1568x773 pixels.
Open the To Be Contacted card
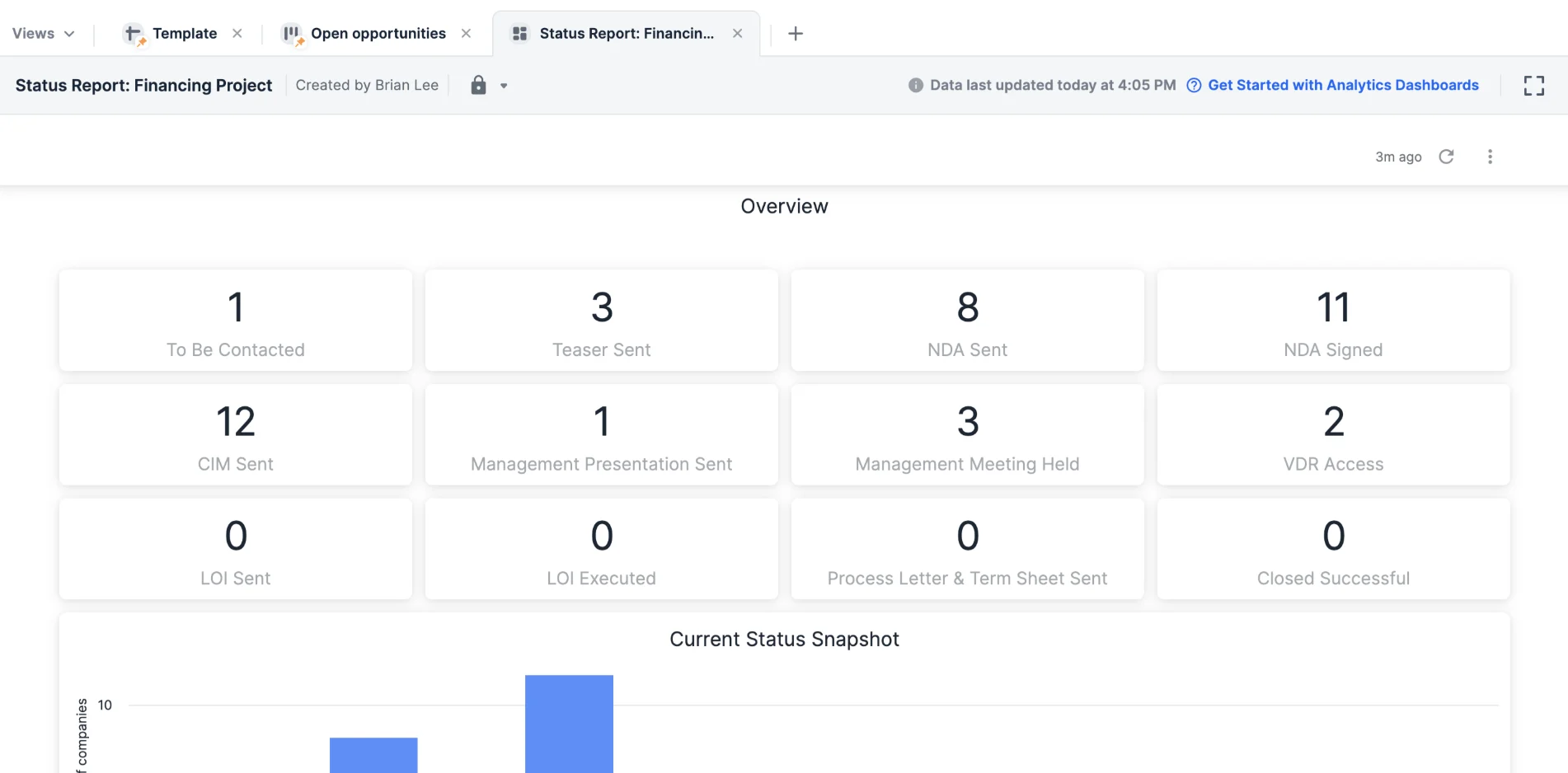click(236, 321)
